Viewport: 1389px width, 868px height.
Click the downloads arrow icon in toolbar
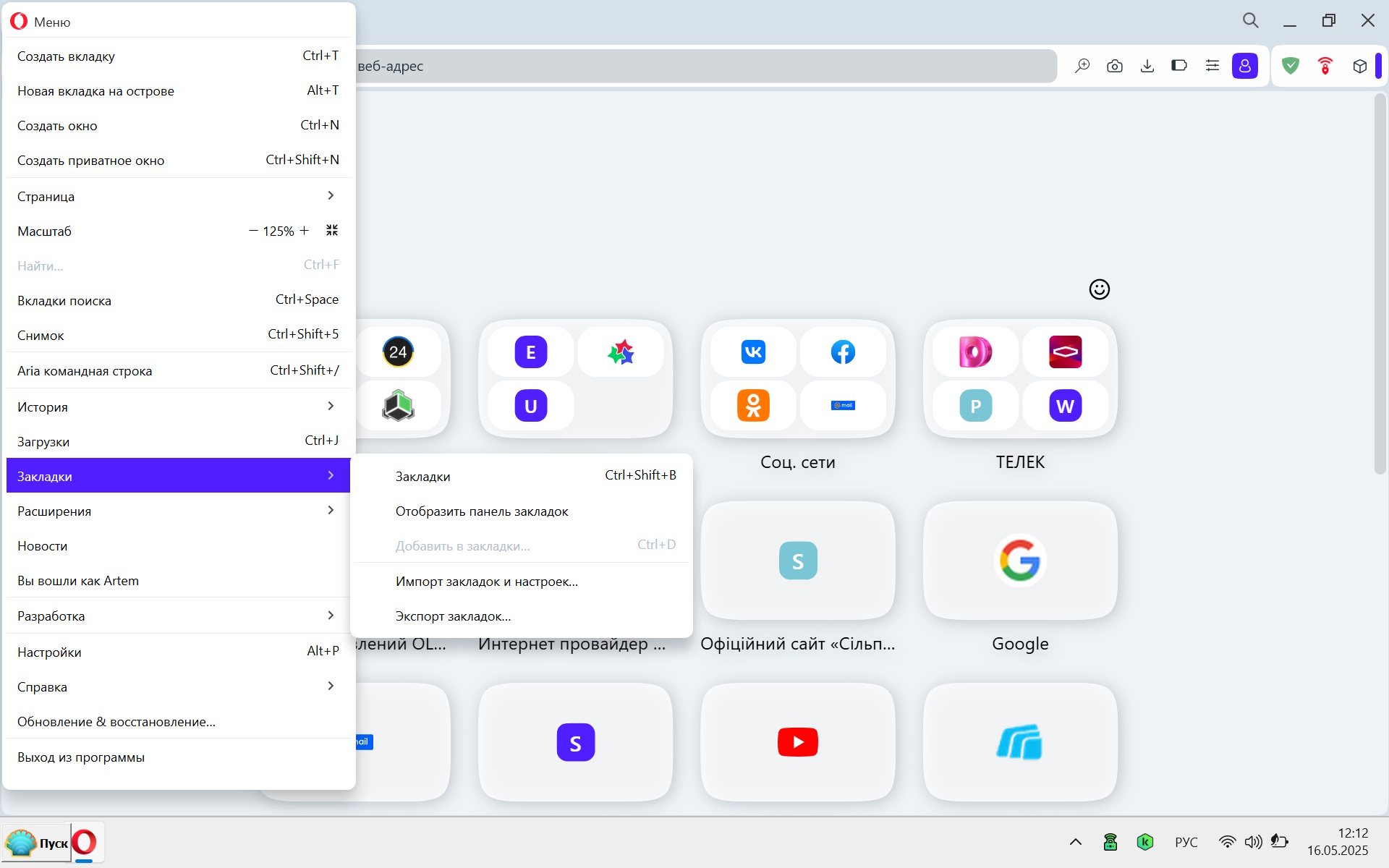[1147, 66]
